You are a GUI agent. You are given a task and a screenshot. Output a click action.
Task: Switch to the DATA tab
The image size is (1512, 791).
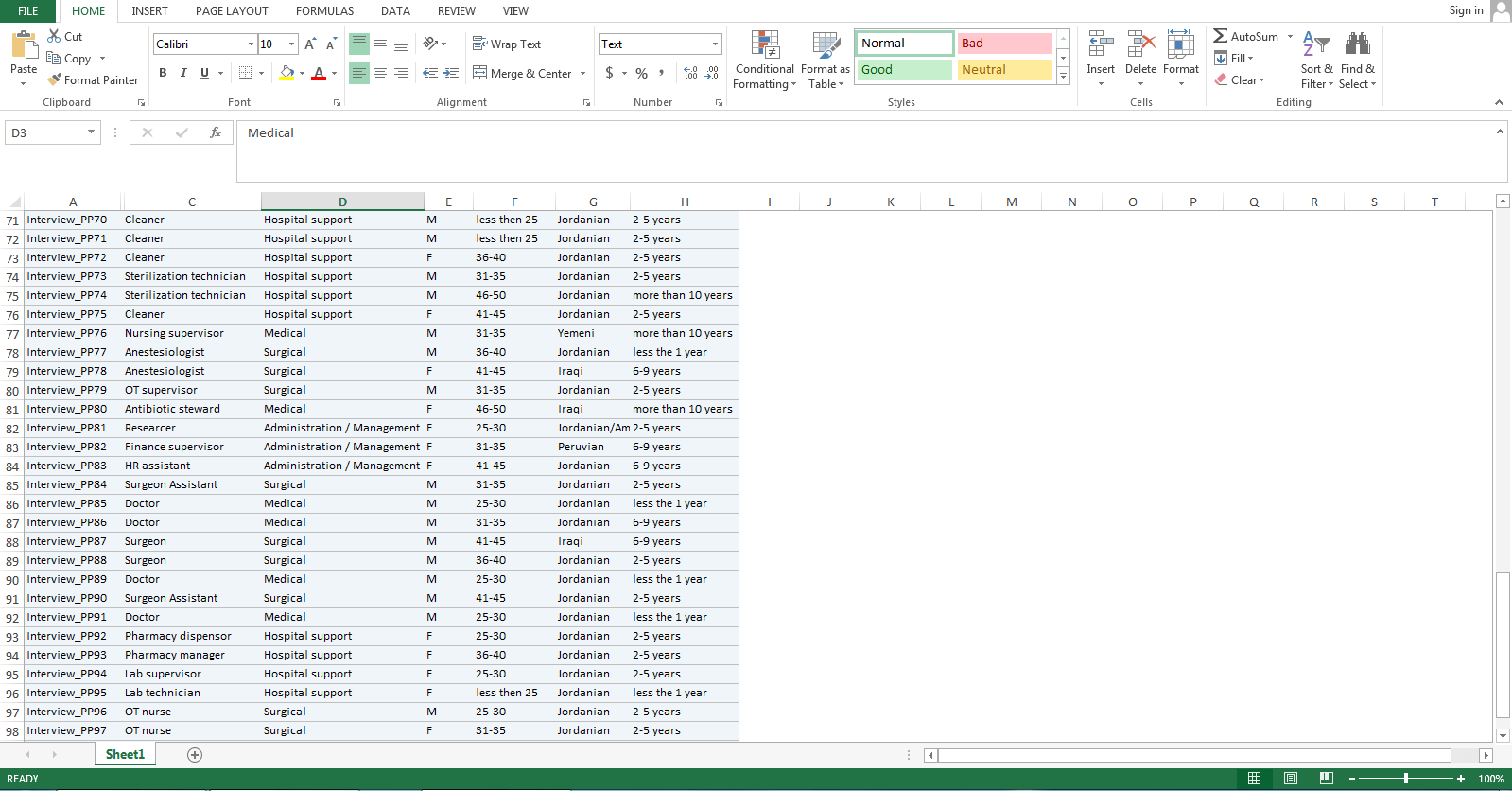coord(395,11)
